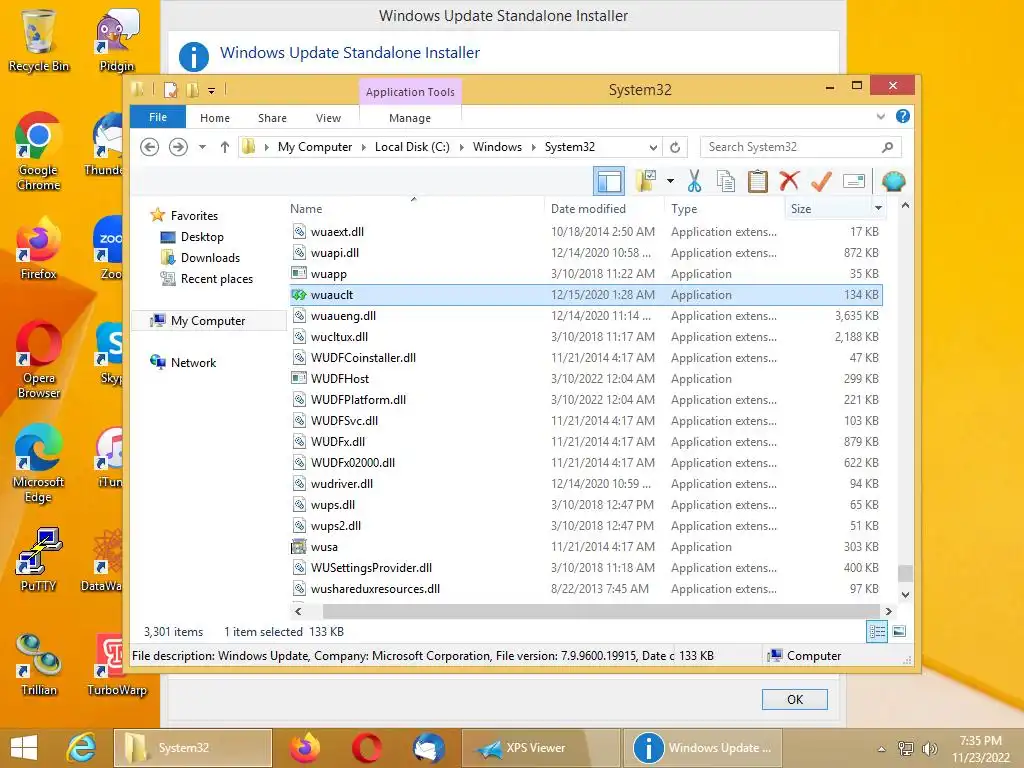The height and width of the screenshot is (768, 1024).
Task: Open folder options toolbar icon
Action: (646, 181)
